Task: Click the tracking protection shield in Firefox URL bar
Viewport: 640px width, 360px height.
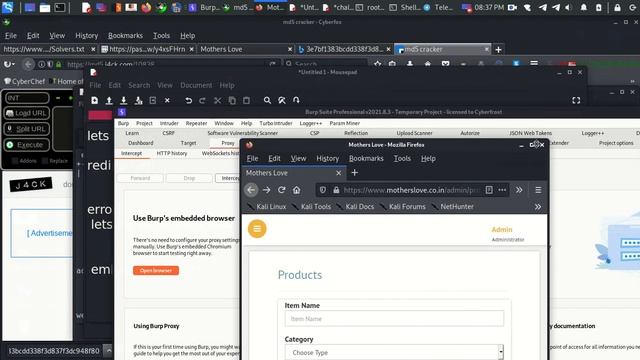Action: pos(323,190)
